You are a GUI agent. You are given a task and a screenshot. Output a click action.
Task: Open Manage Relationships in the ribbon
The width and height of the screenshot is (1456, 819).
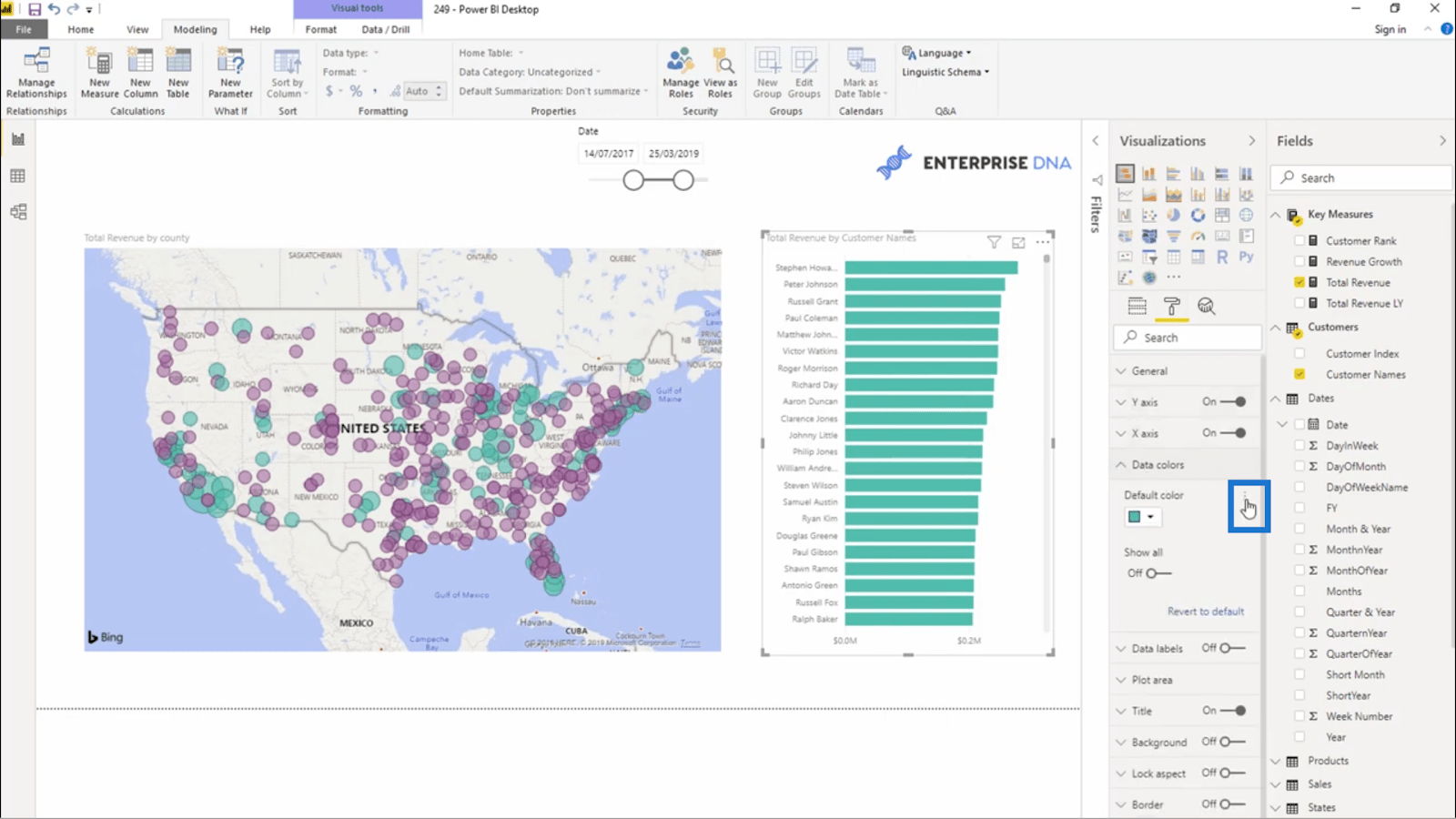(36, 74)
